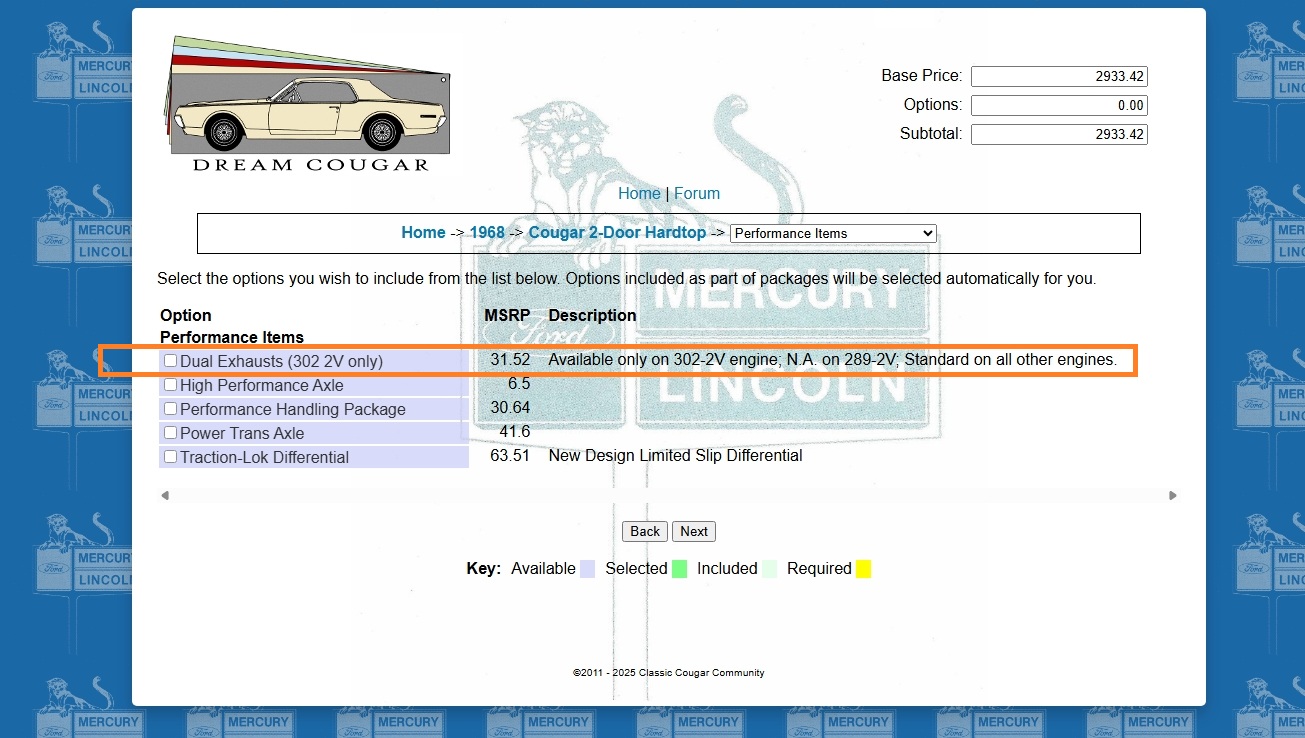Click the green Selected key swatch
This screenshot has width=1305, height=738.
[x=680, y=569]
